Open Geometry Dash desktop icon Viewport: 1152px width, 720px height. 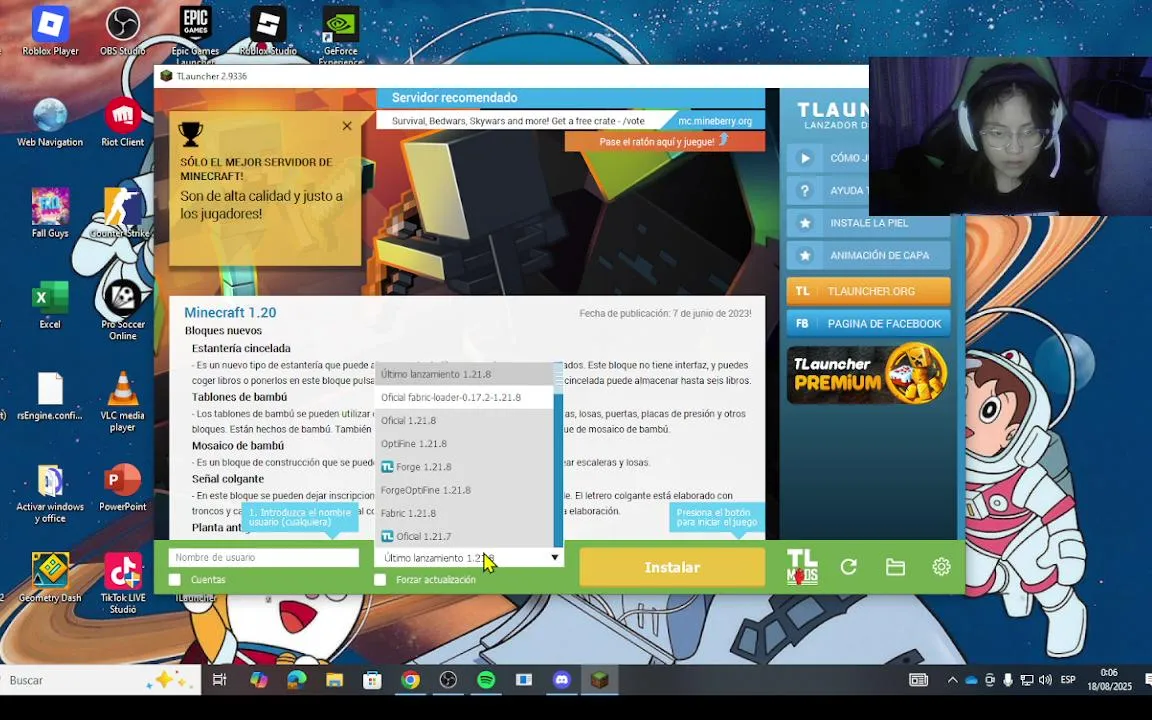[x=50, y=577]
